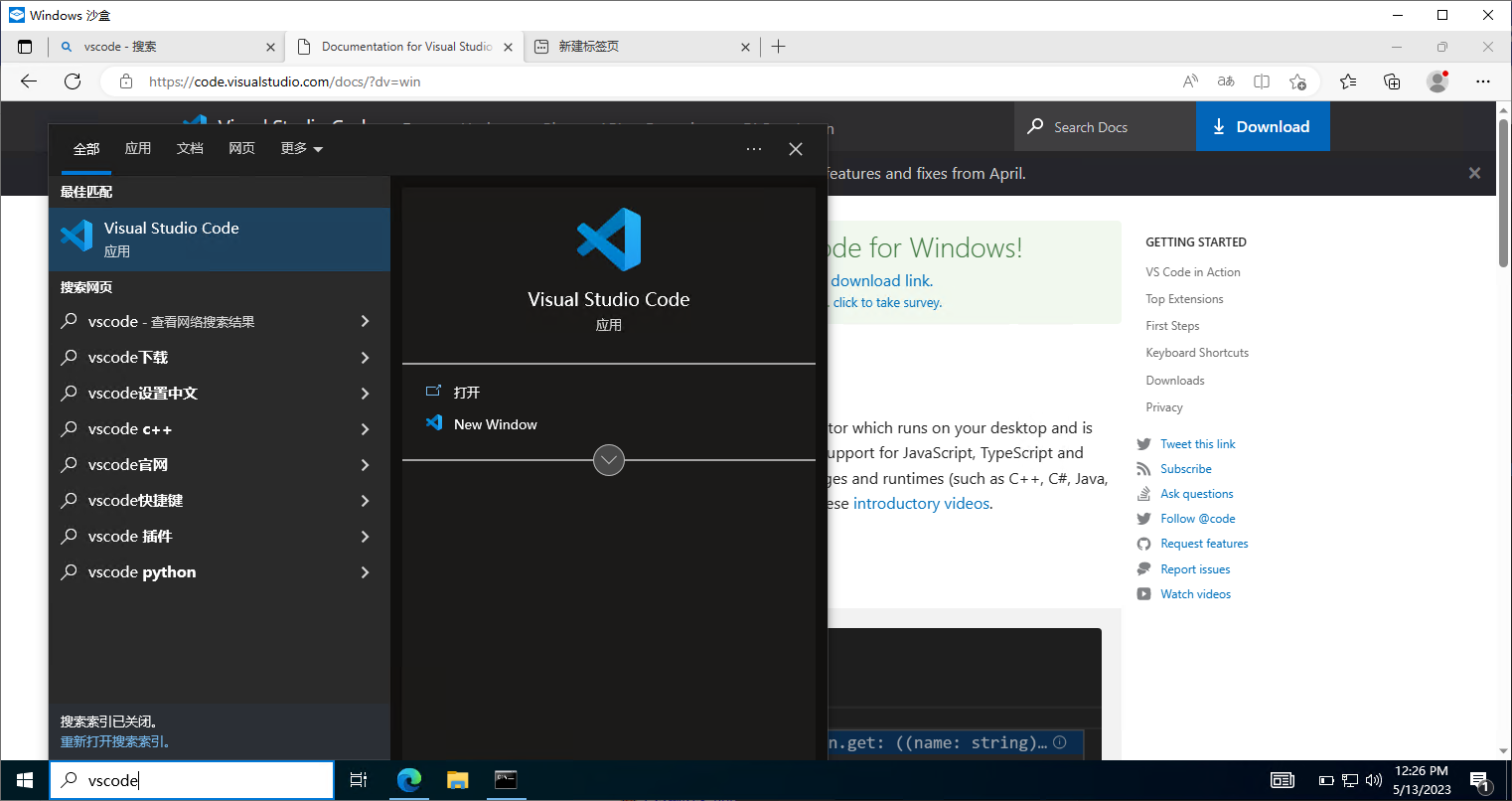Open the Windows Start button
This screenshot has height=801, width=1512.
(25, 780)
